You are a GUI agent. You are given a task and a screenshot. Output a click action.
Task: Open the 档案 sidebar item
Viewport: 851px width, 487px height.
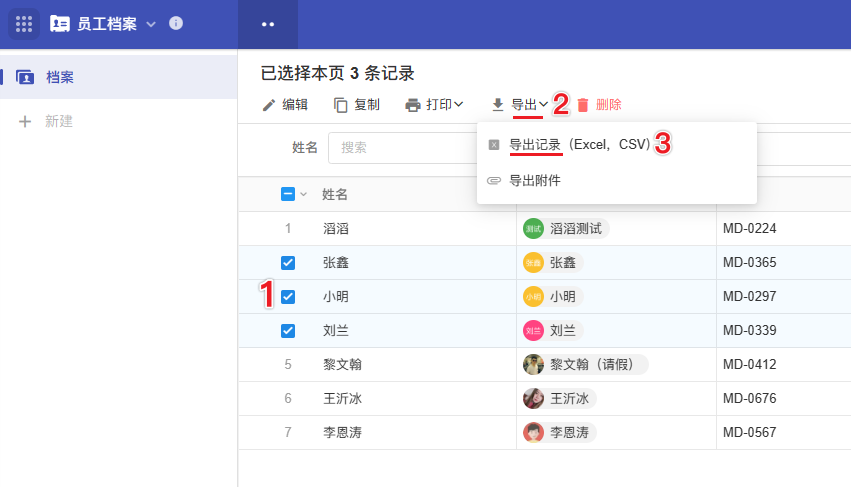[x=60, y=77]
